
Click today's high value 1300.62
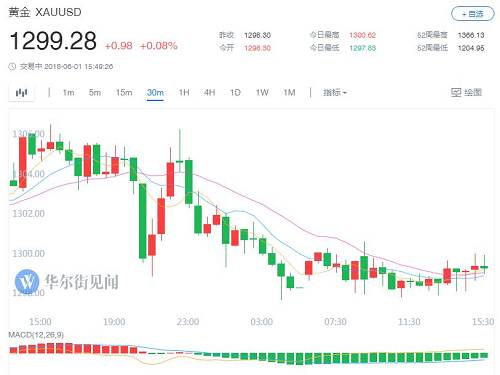pos(363,35)
